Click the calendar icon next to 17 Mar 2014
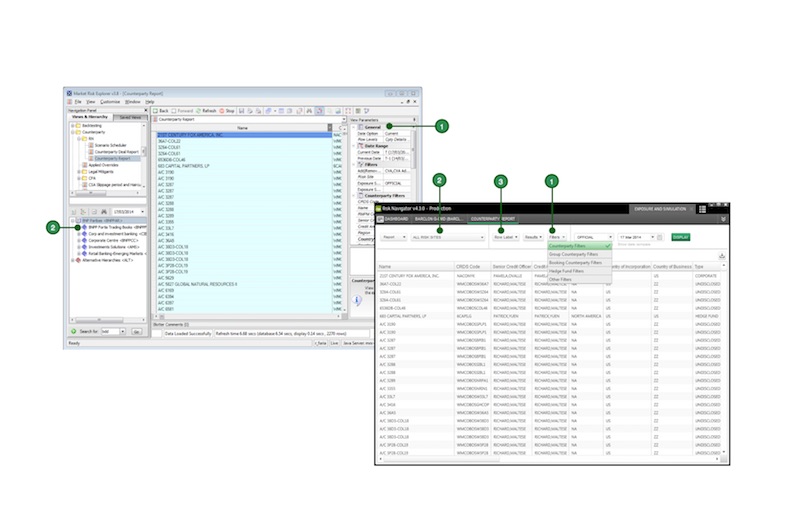 [660, 237]
